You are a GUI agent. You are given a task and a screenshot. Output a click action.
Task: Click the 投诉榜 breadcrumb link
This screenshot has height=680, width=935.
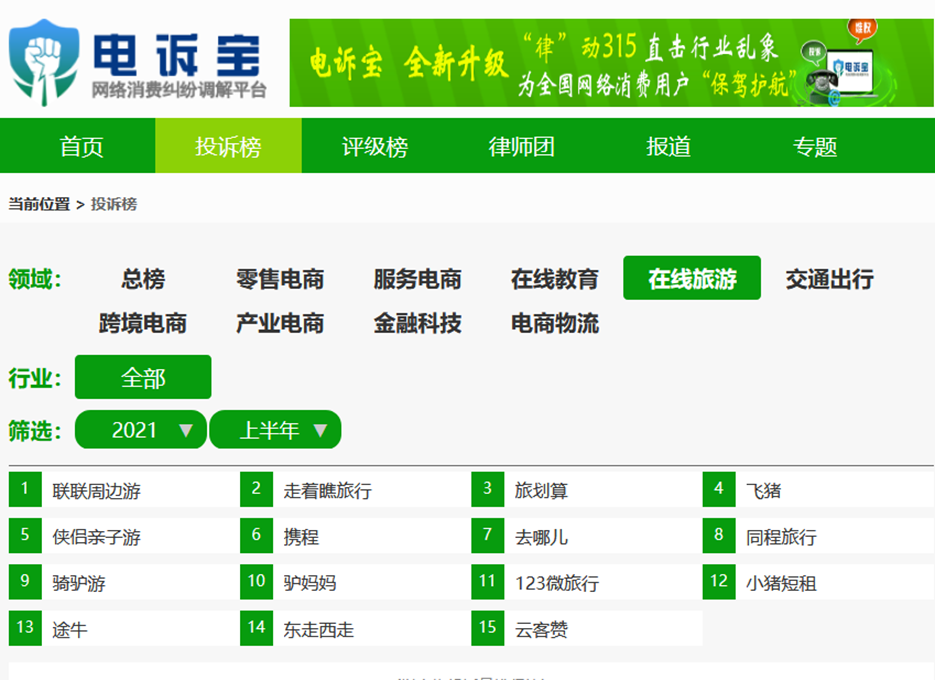click(114, 204)
